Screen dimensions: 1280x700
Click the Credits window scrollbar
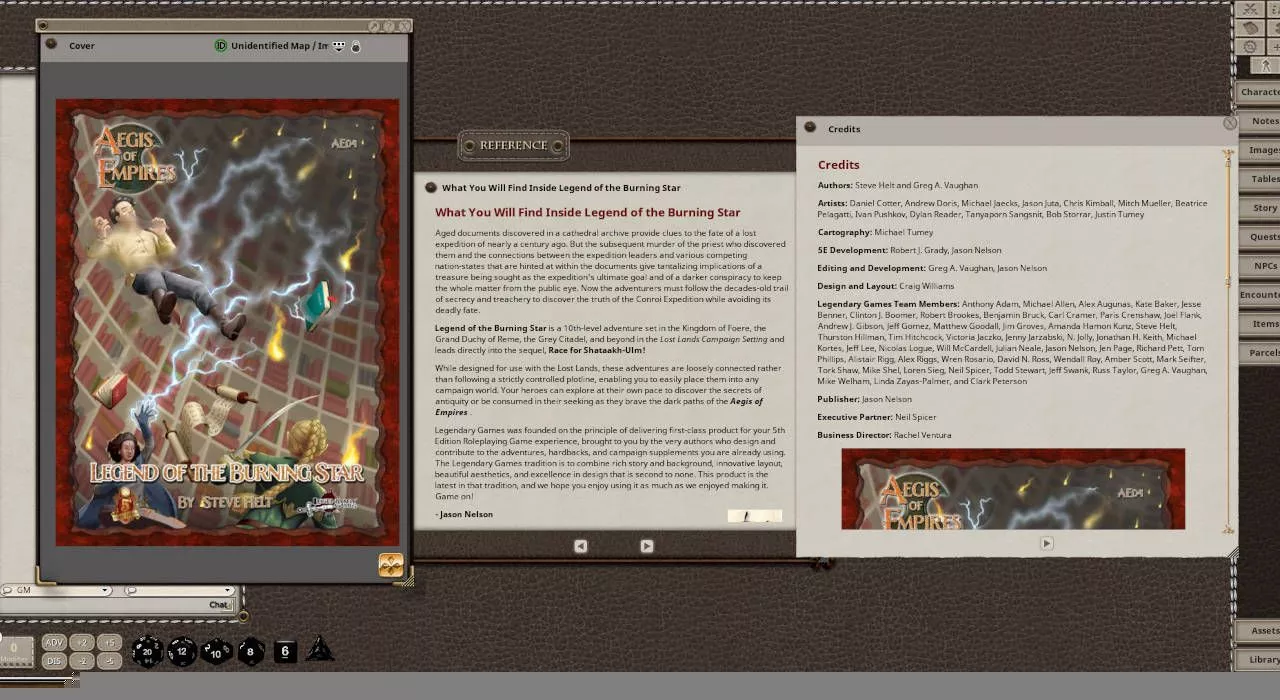(x=1228, y=340)
